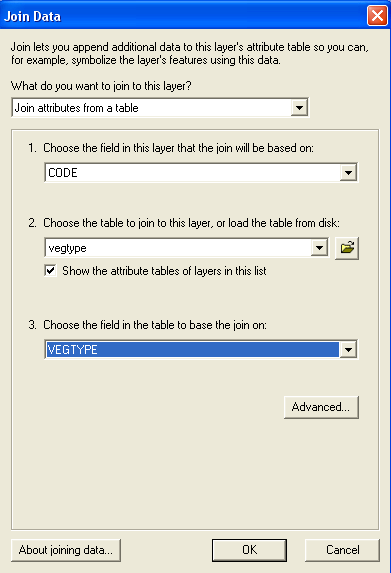The height and width of the screenshot is (573, 391).
Task: Open the folder browse icon to load table
Action: click(347, 248)
